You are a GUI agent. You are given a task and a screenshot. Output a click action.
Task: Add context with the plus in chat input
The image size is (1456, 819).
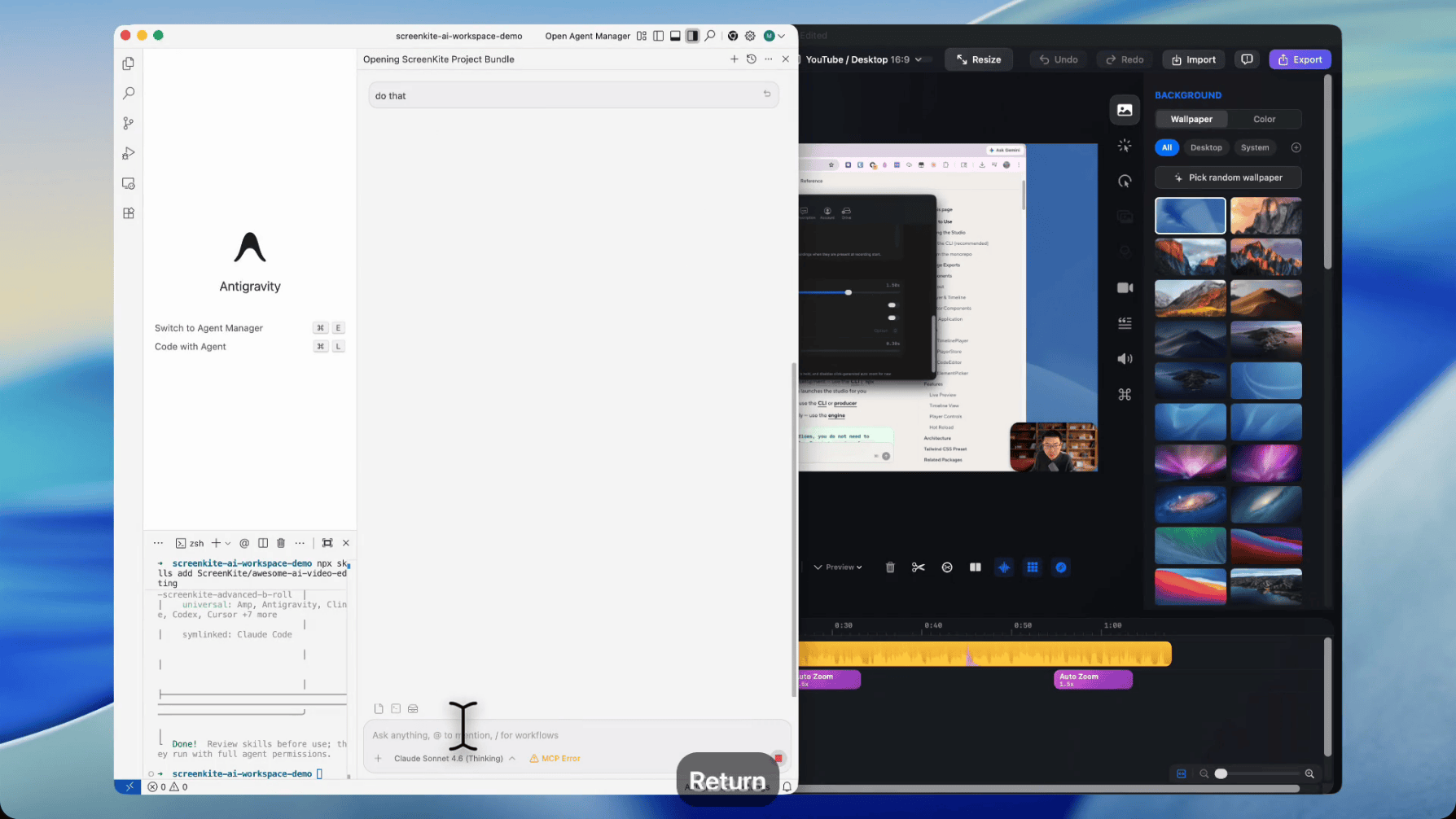(378, 759)
